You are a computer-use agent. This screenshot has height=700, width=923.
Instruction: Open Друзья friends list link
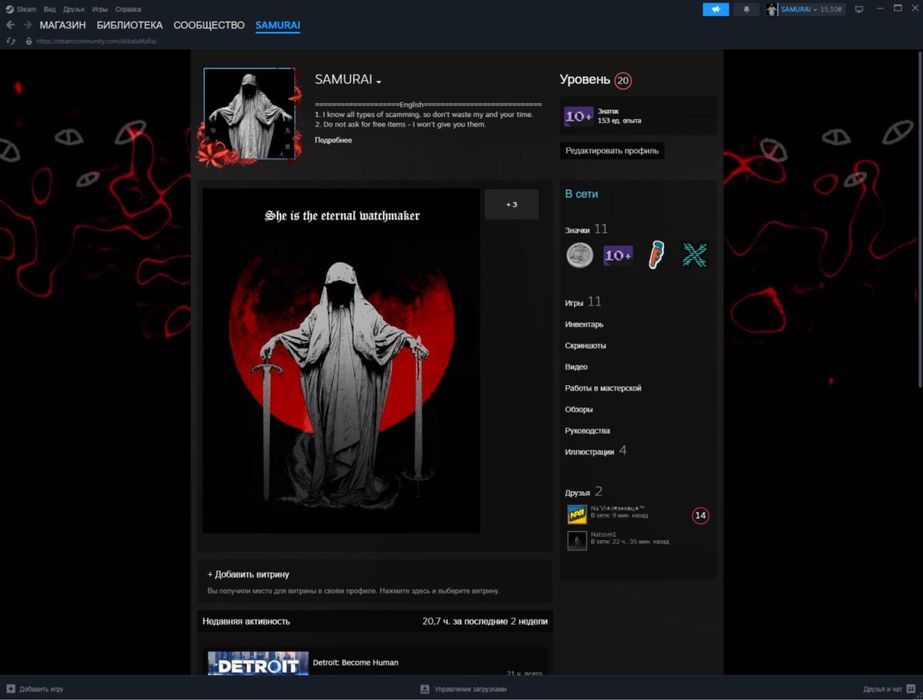click(577, 492)
